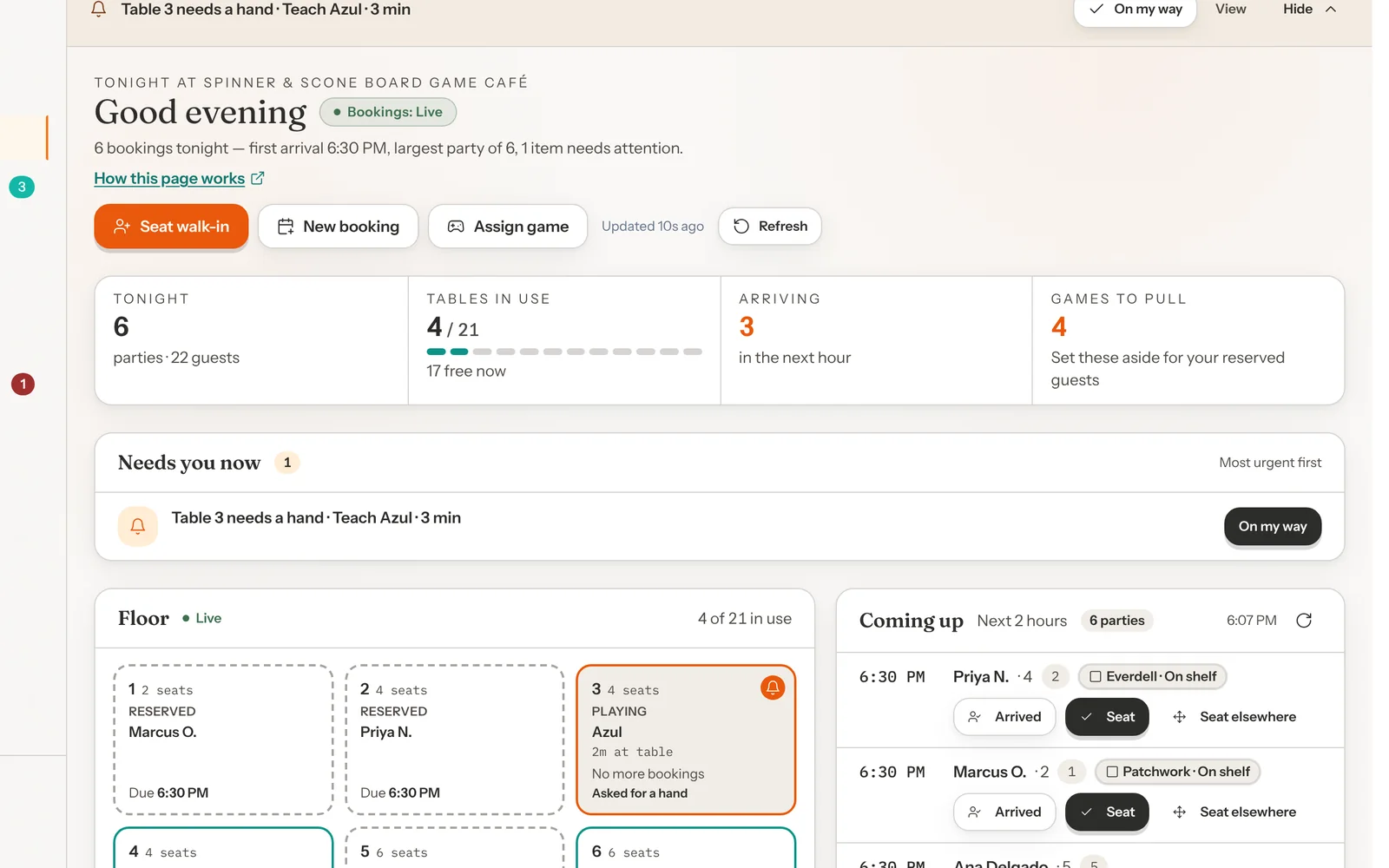
Task: Mark Marcus O. as Arrived
Action: tap(1004, 812)
